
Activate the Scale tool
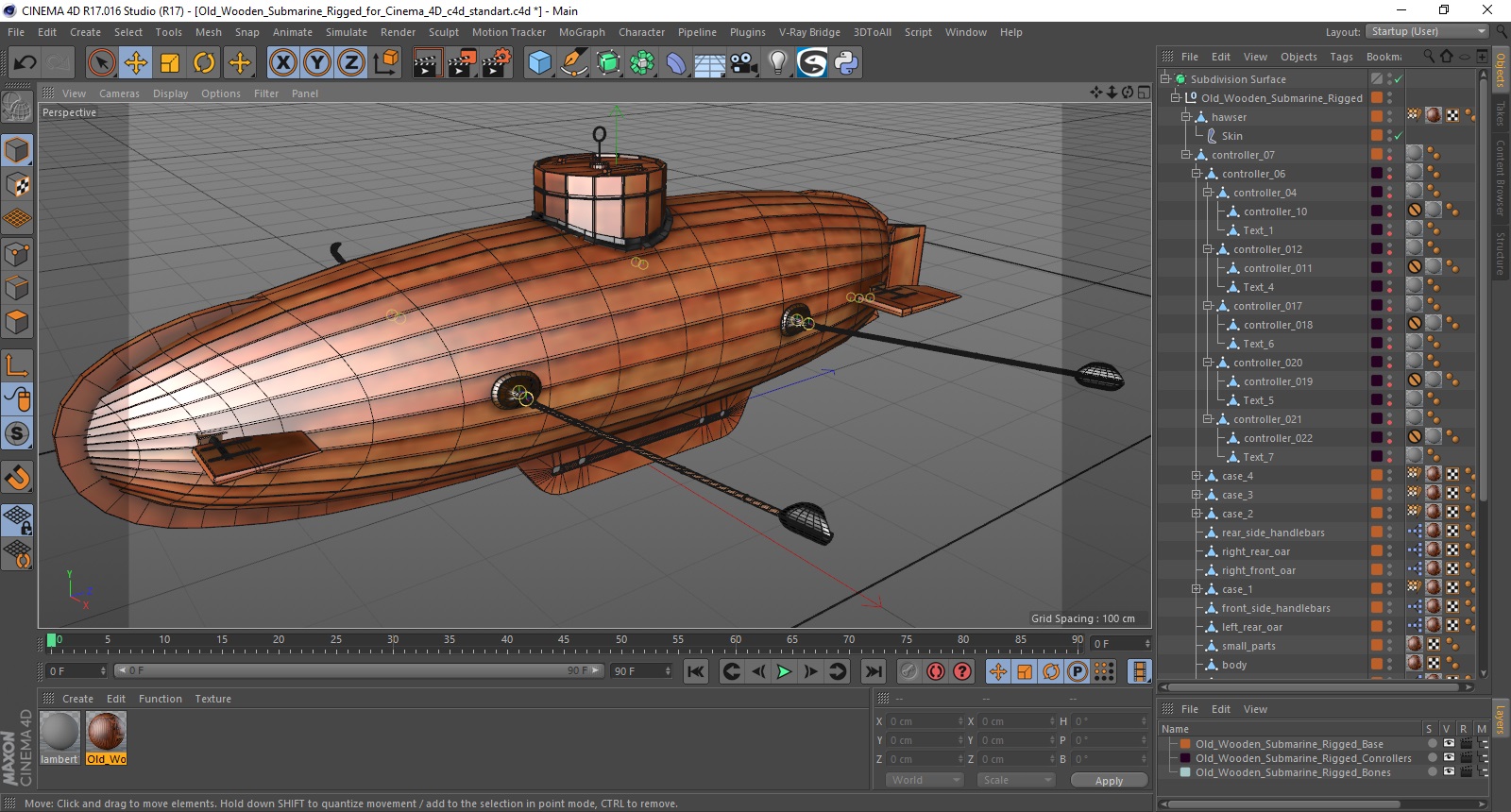coord(170,63)
